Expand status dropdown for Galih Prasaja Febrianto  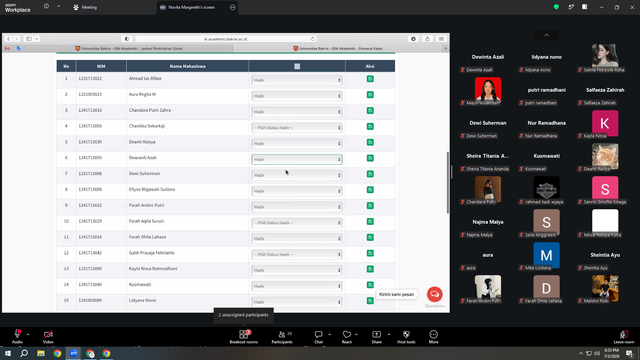click(297, 254)
